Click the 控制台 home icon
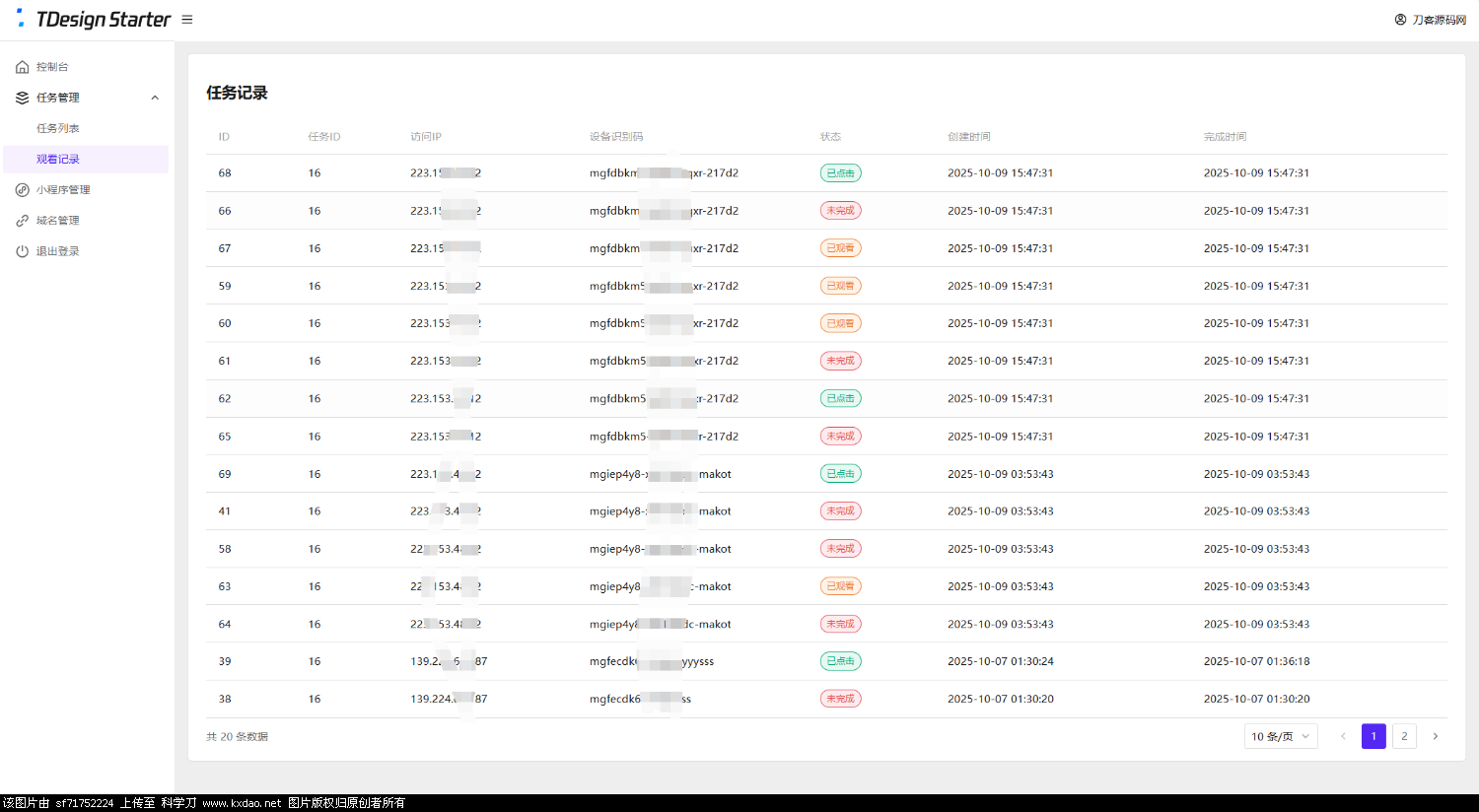This screenshot has width=1479, height=812. [x=23, y=67]
